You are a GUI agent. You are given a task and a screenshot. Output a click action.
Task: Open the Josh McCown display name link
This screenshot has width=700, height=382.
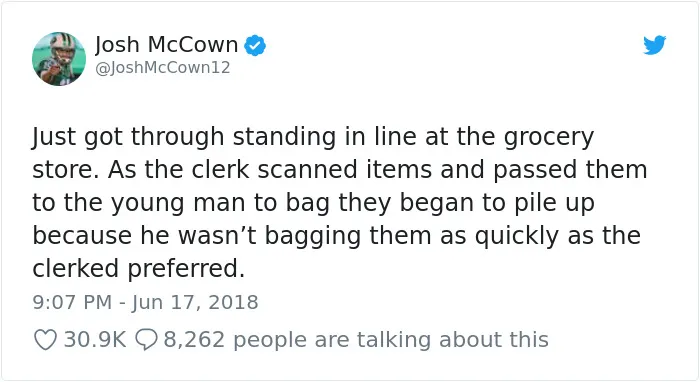point(167,45)
